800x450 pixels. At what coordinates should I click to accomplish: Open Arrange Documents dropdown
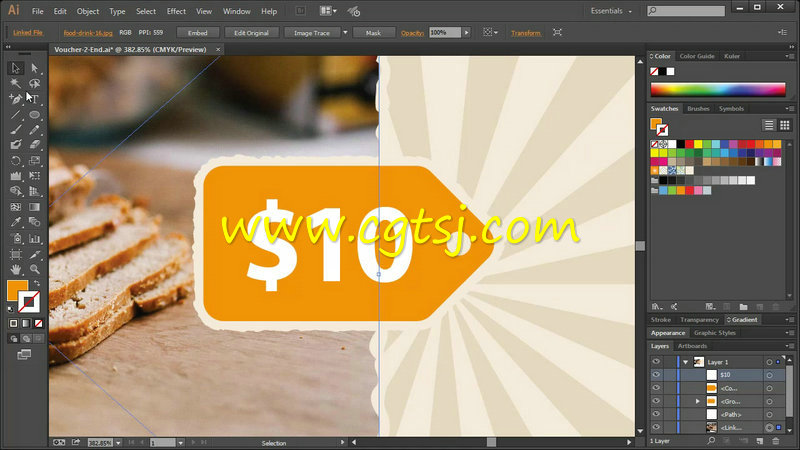coord(328,11)
